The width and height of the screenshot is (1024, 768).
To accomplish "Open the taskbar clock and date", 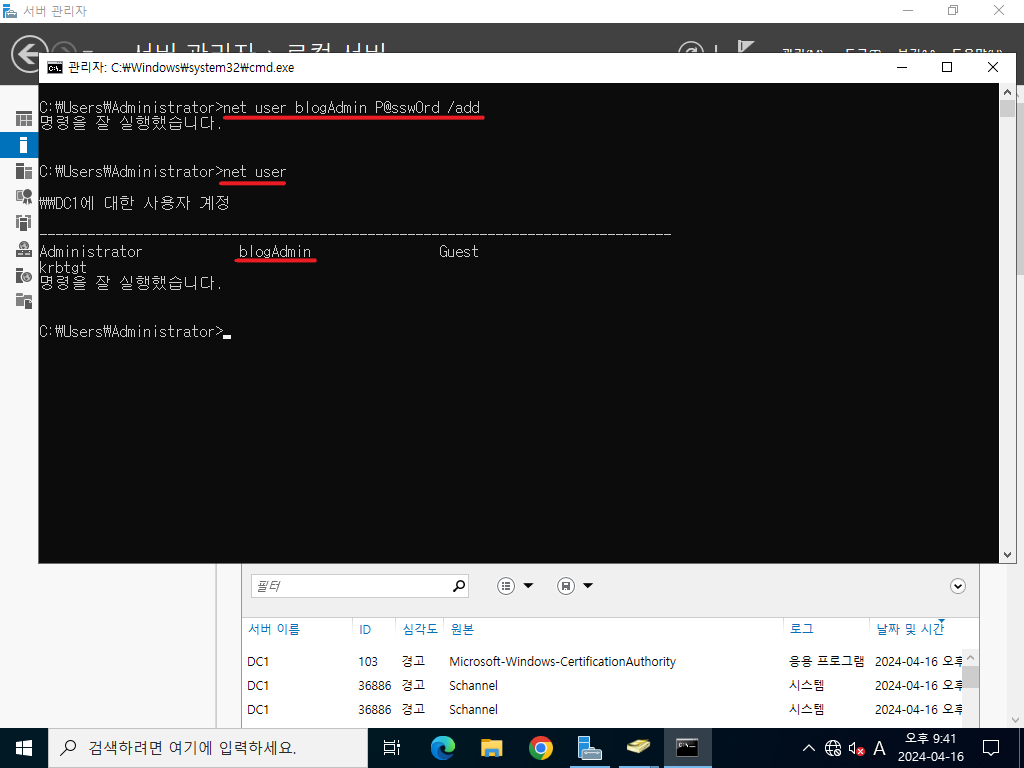I will click(x=931, y=748).
